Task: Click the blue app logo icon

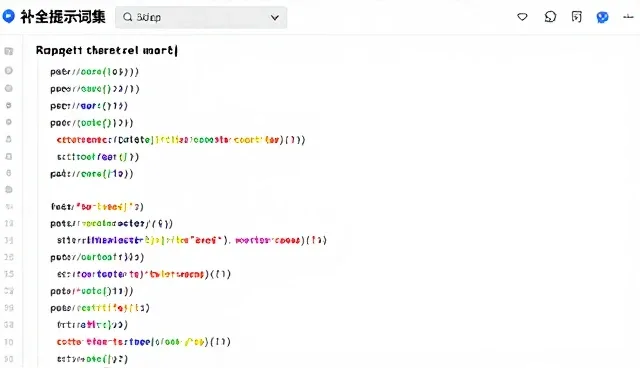Action: [x=9, y=16]
